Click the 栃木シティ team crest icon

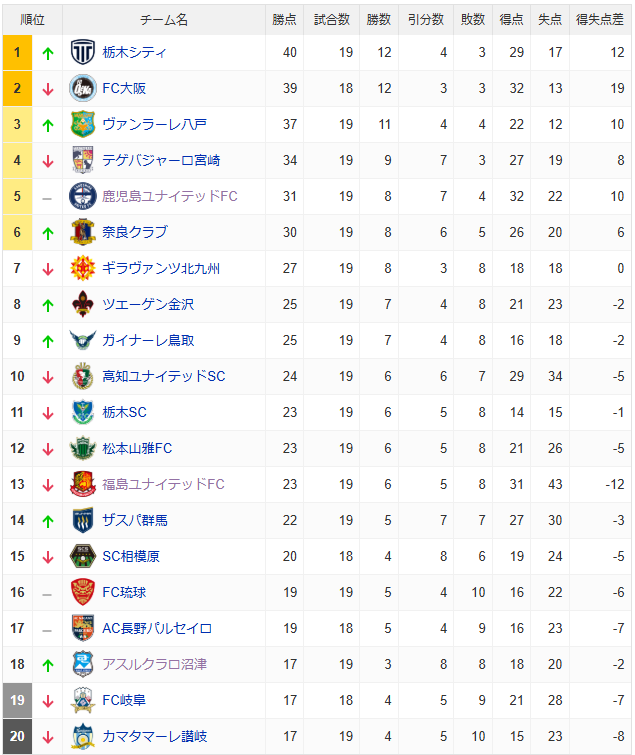coord(83,52)
